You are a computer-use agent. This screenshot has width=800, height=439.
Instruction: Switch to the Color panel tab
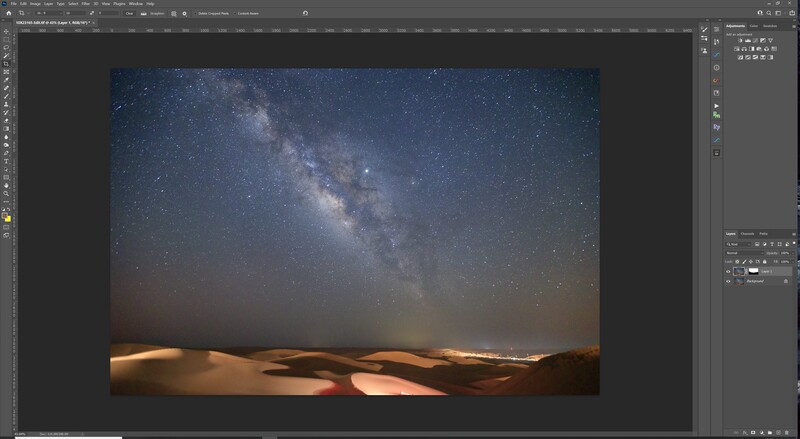coord(754,26)
